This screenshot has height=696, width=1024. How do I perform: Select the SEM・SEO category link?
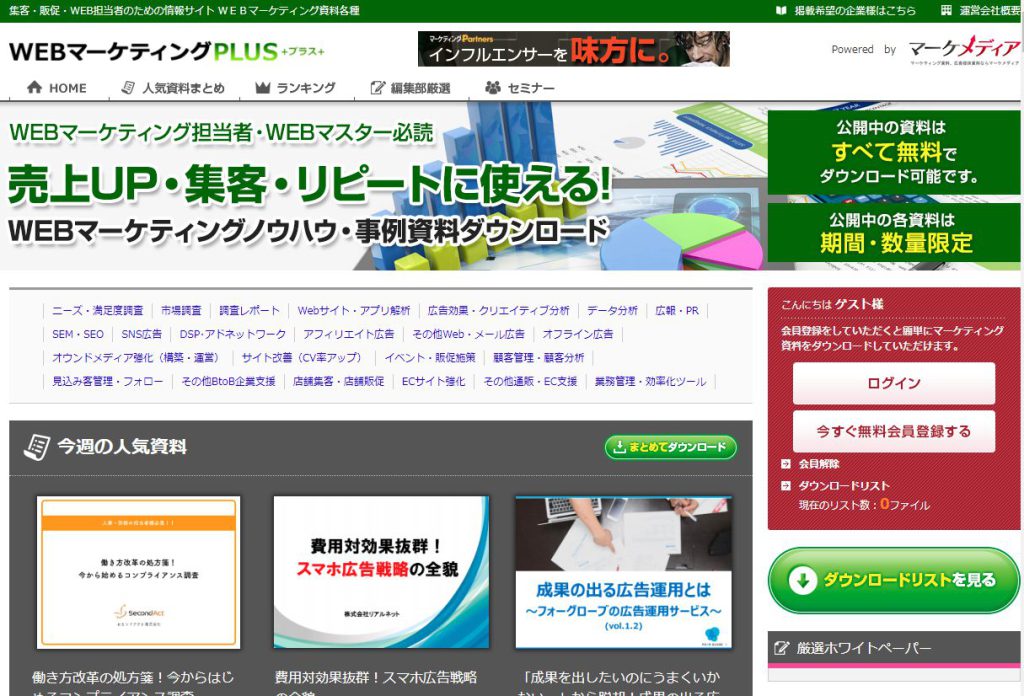[x=78, y=334]
